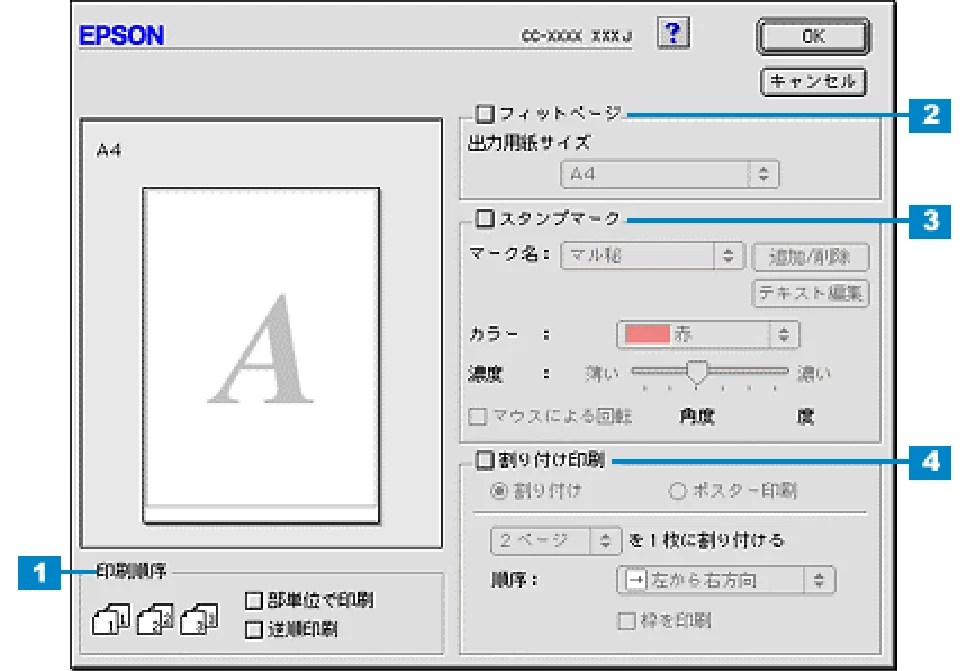This screenshot has height=671, width=968.
Task: Open the 2ページ pages per sheet dropdown
Action: 555,541
